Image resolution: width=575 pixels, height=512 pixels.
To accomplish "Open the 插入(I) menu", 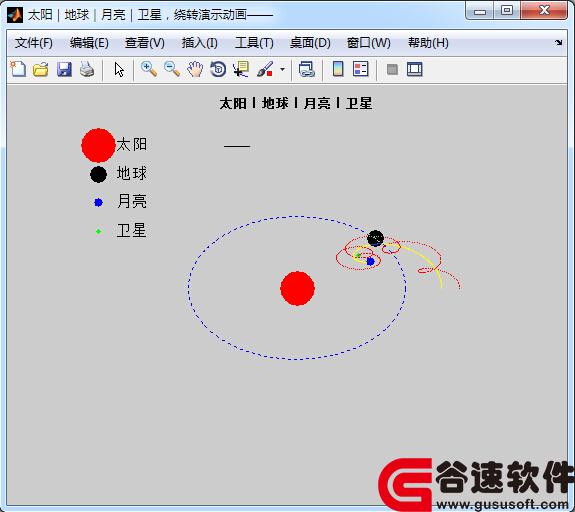I will 199,43.
